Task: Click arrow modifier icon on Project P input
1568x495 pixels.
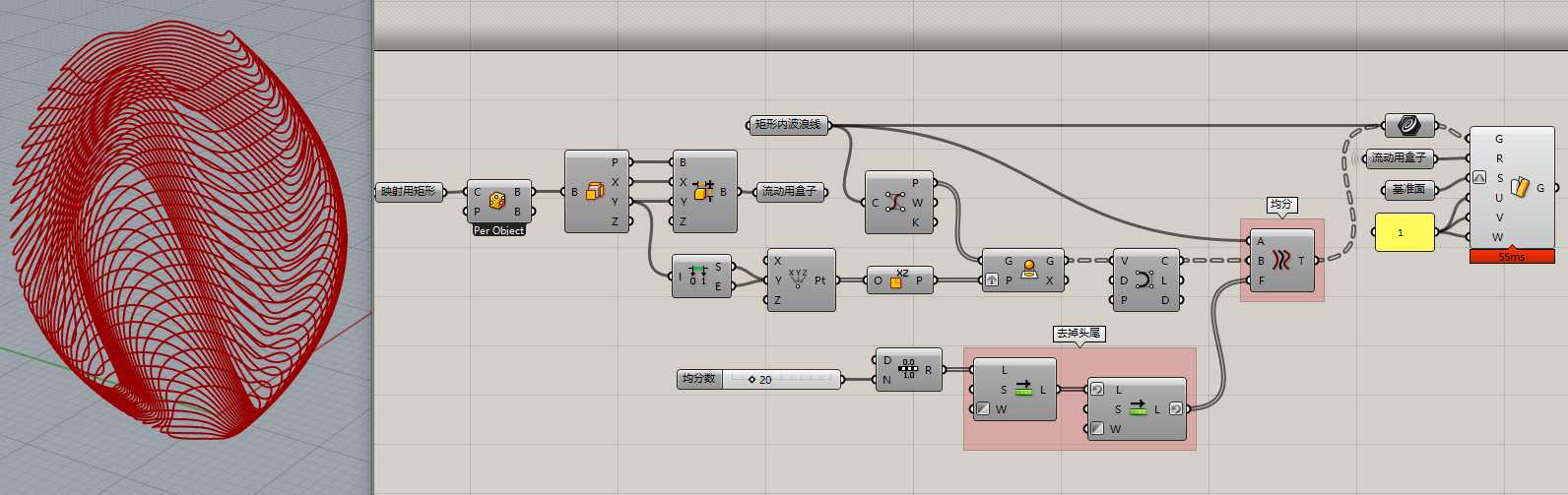Action: point(992,280)
